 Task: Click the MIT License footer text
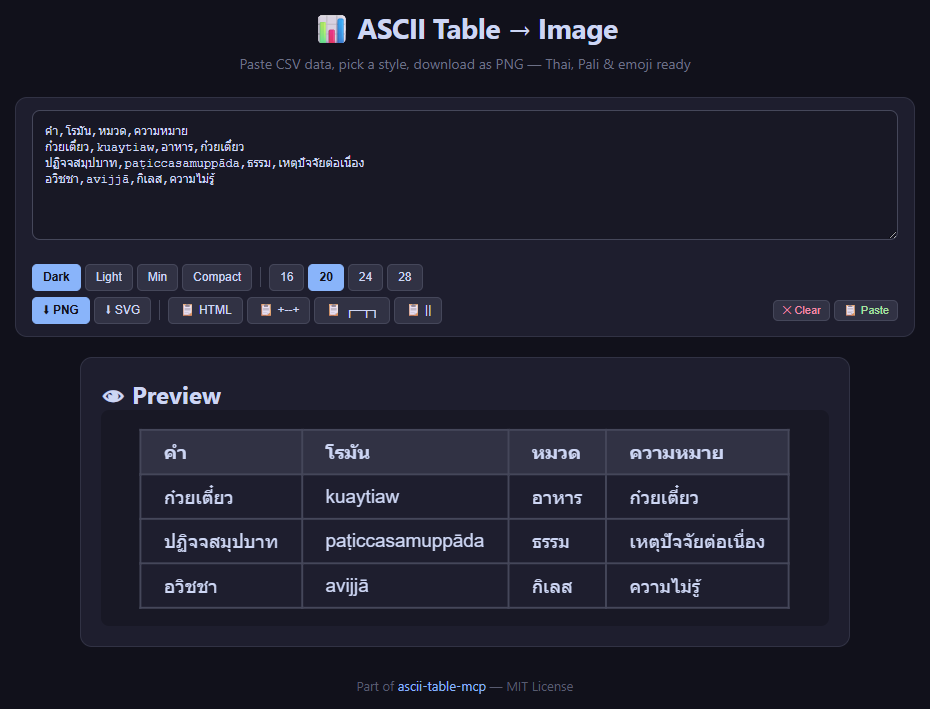pyautogui.click(x=540, y=686)
